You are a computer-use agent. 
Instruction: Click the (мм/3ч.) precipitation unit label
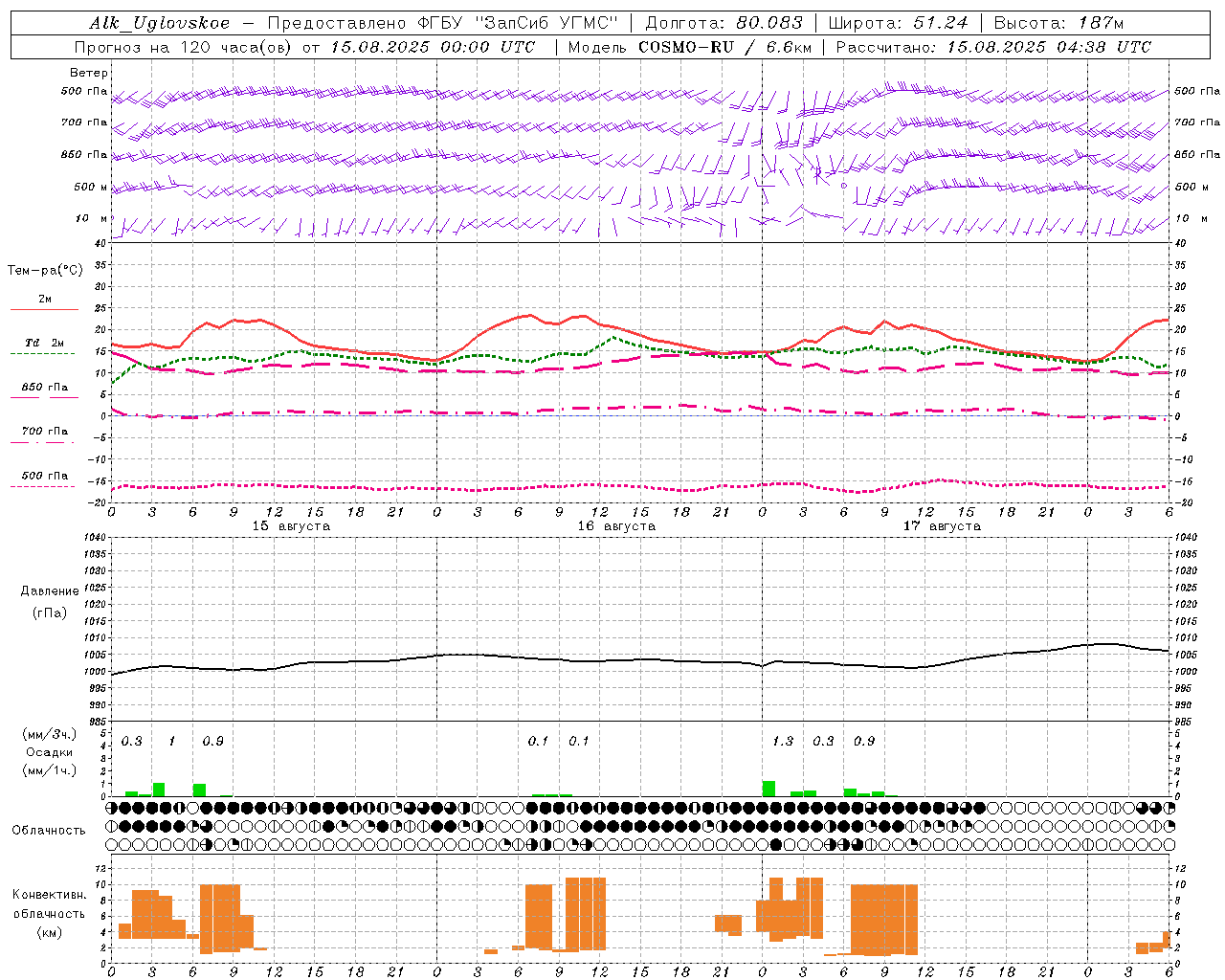point(50,734)
